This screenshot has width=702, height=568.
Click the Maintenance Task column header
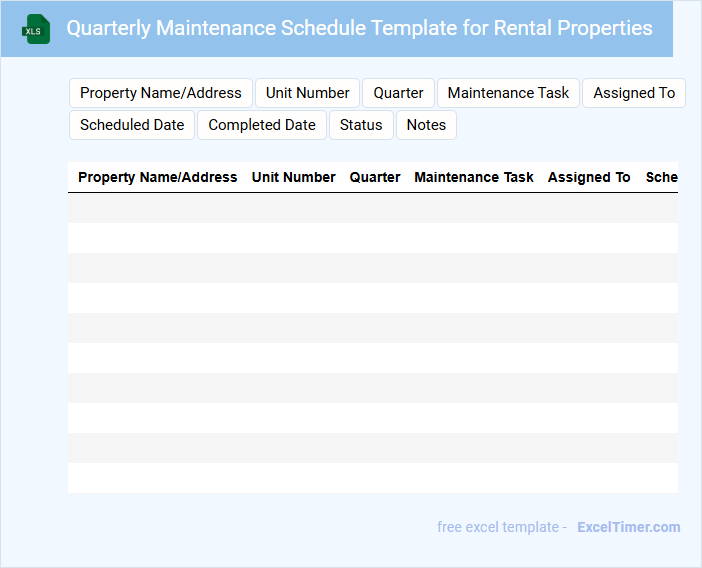tap(474, 177)
